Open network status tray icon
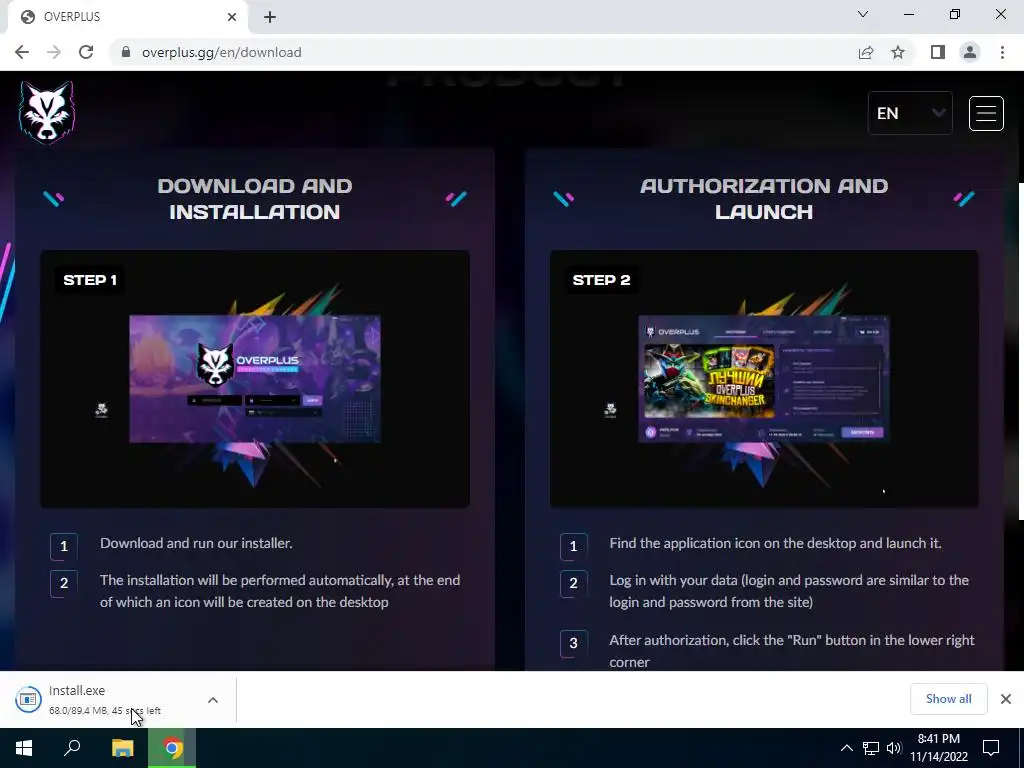Image resolution: width=1024 pixels, height=768 pixels. coord(871,748)
